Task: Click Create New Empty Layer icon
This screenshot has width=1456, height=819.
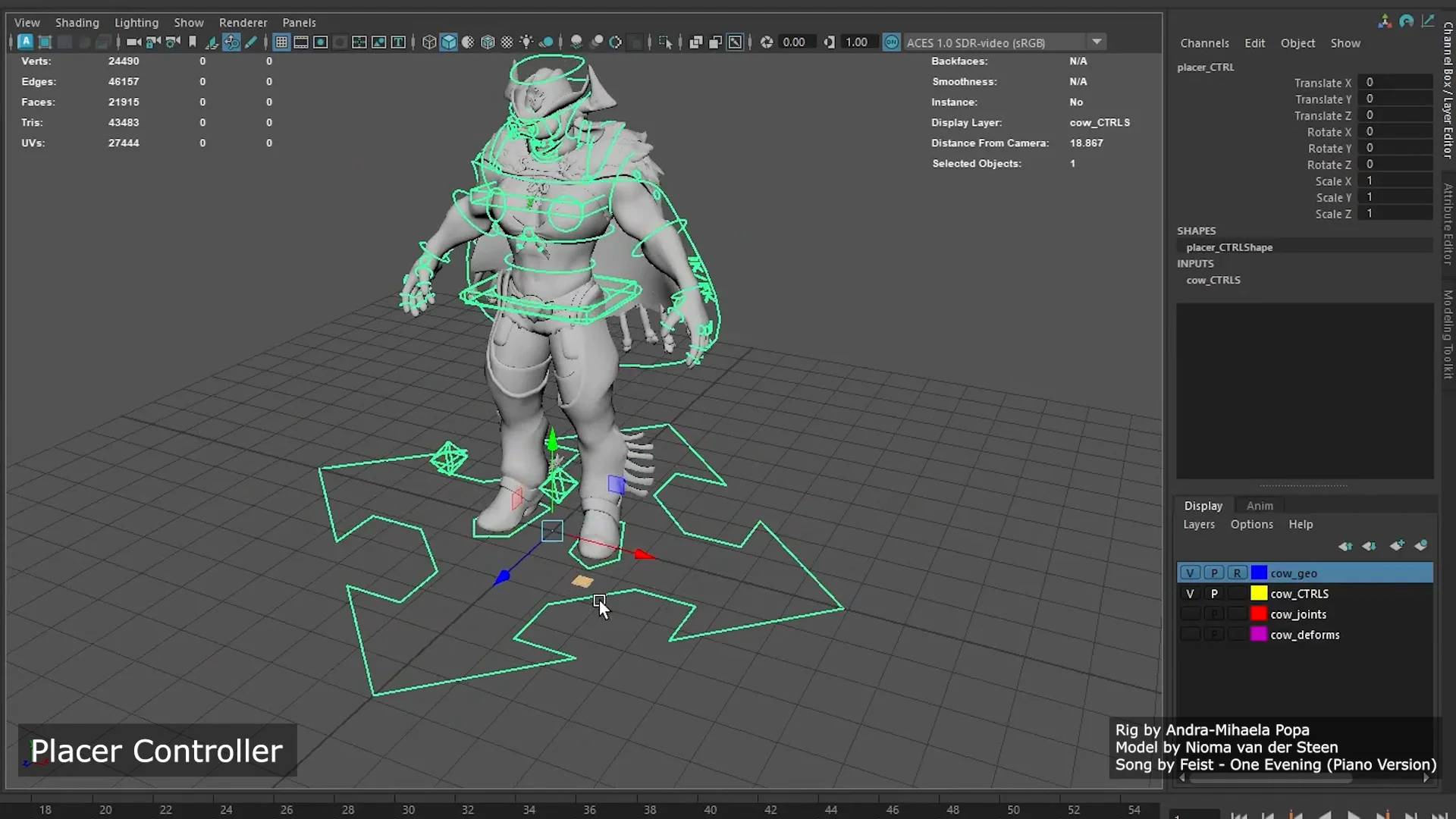Action: tap(1397, 546)
